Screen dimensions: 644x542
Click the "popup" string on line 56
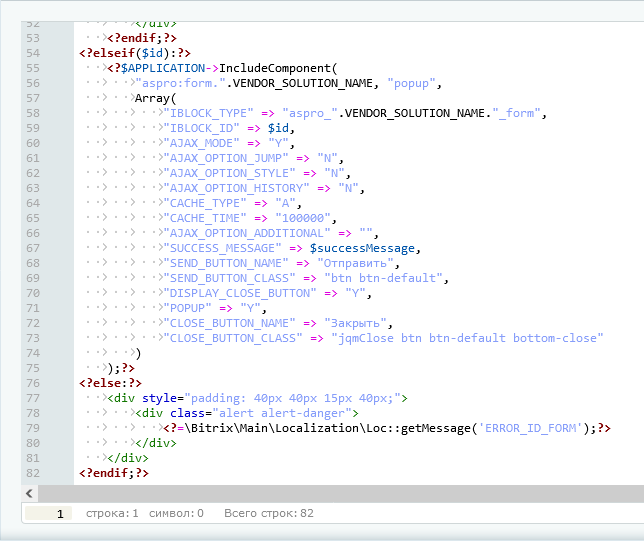click(412, 83)
